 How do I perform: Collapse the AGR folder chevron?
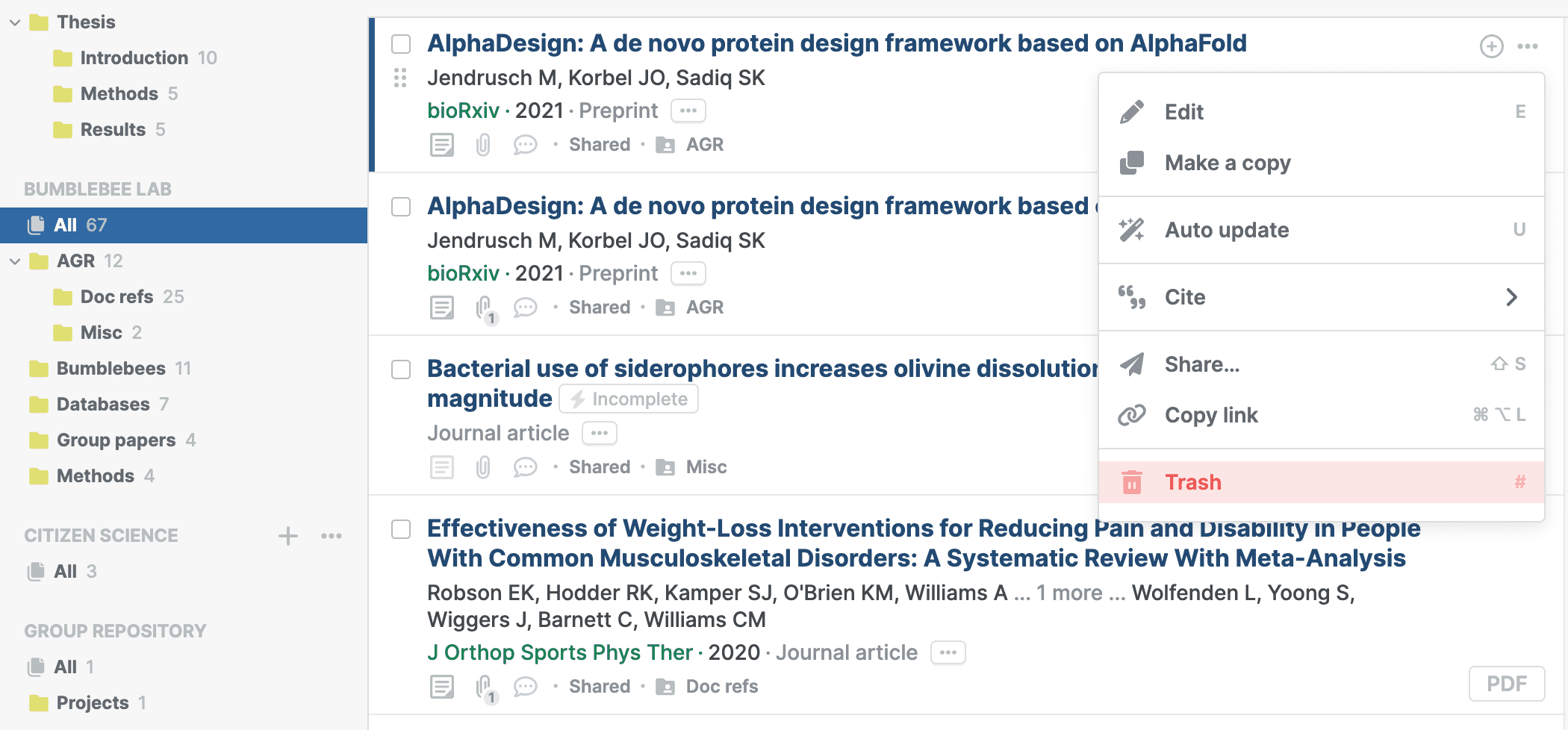click(x=15, y=261)
